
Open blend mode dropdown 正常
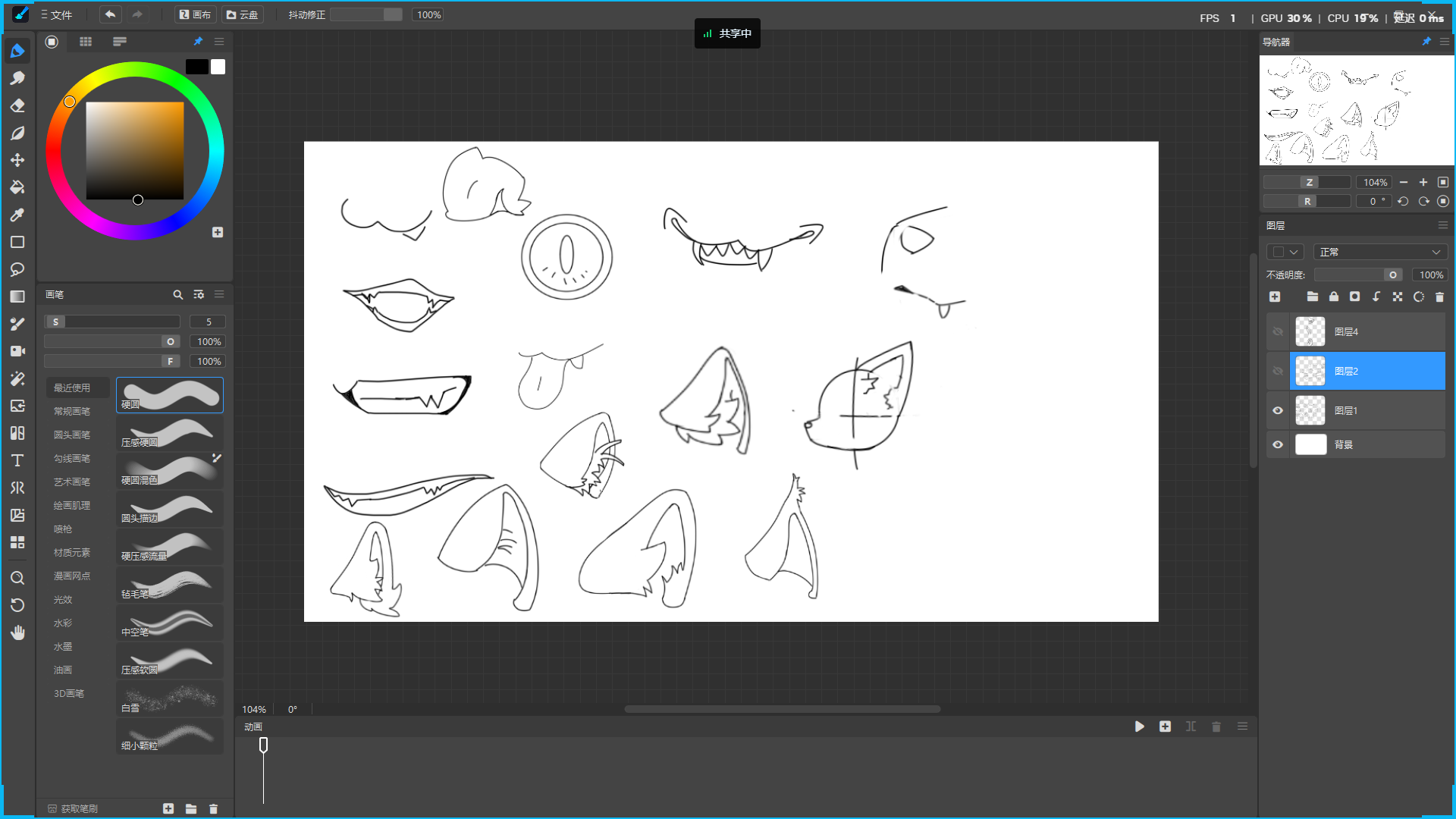pos(1380,252)
